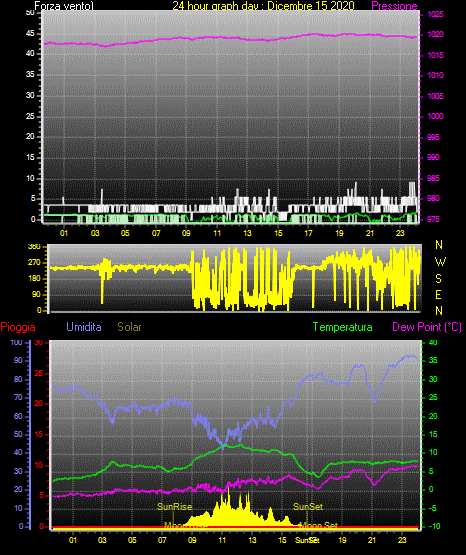
Task: Select the blue 'Umidita' legend label
Action: pos(84,327)
